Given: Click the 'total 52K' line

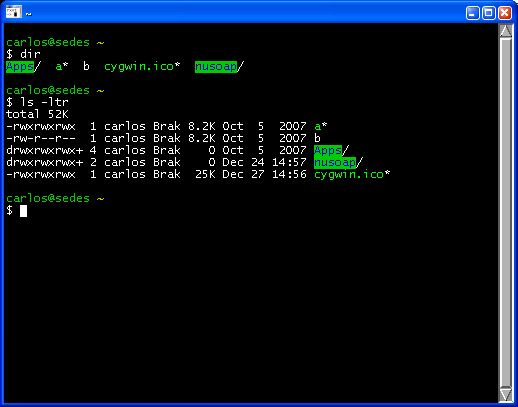Looking at the screenshot, I should [37, 114].
